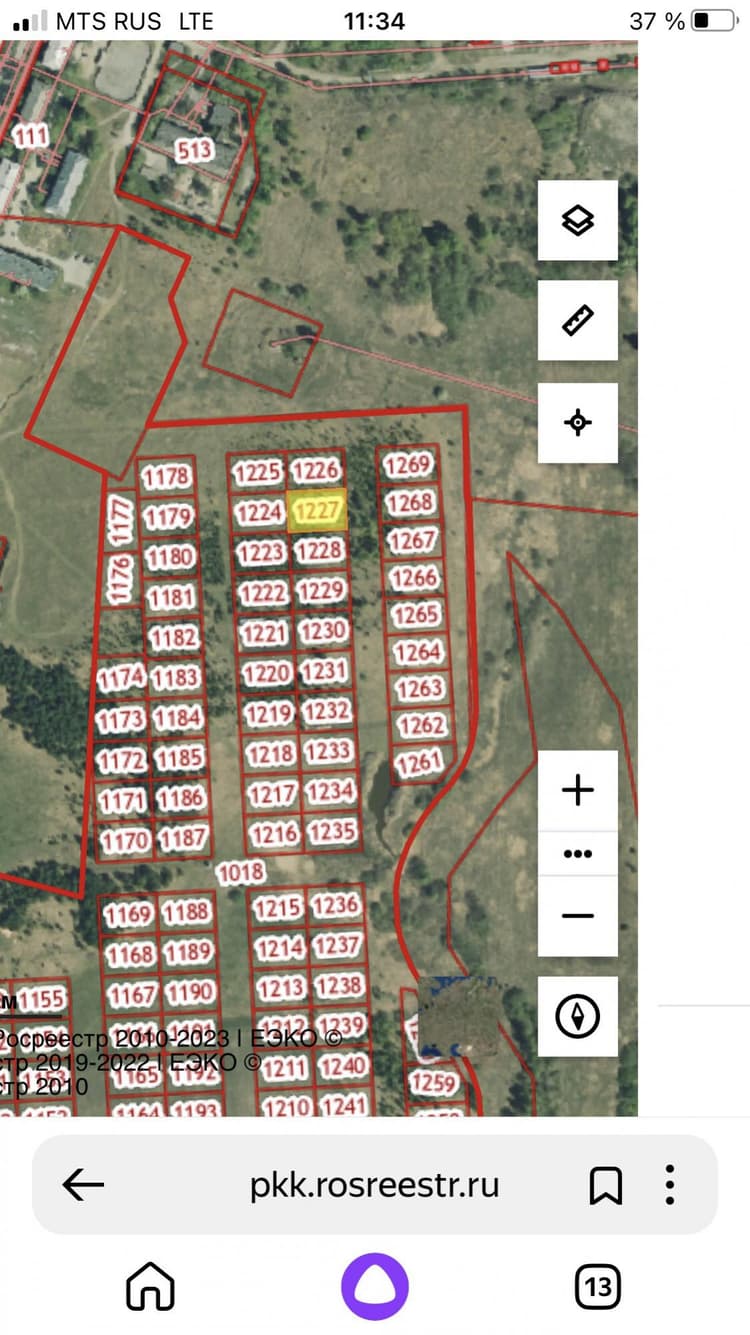Zoom in with the plus button
The height and width of the screenshot is (1335, 750).
coord(578,790)
